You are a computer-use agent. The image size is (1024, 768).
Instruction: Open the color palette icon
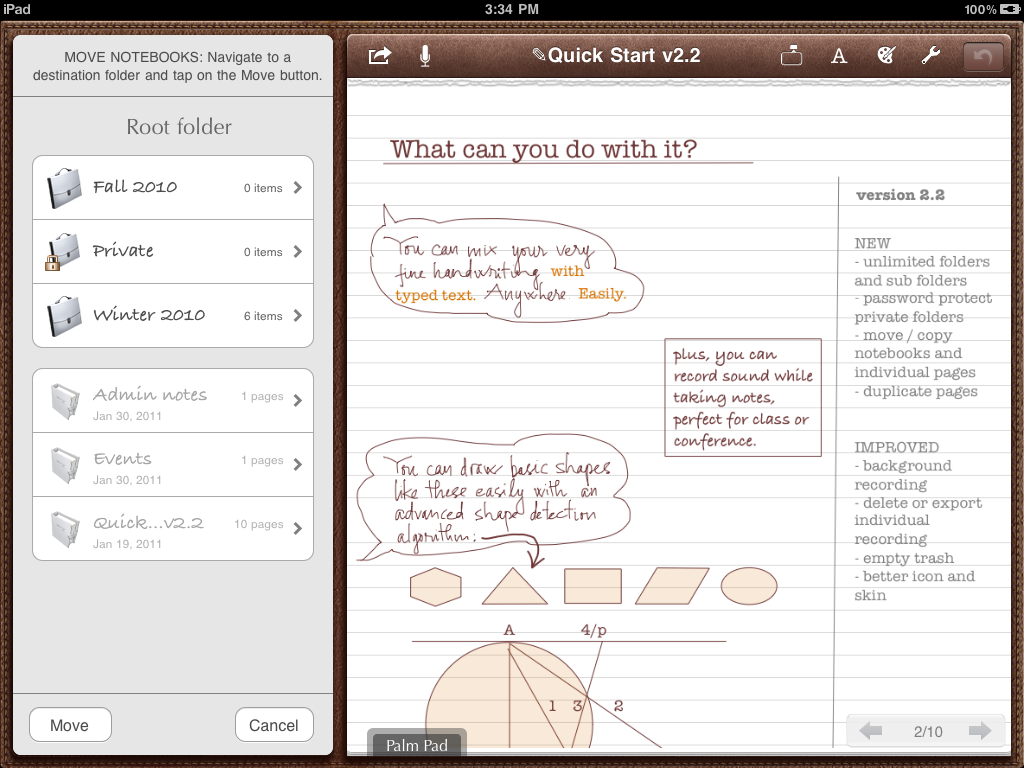pyautogui.click(x=885, y=56)
